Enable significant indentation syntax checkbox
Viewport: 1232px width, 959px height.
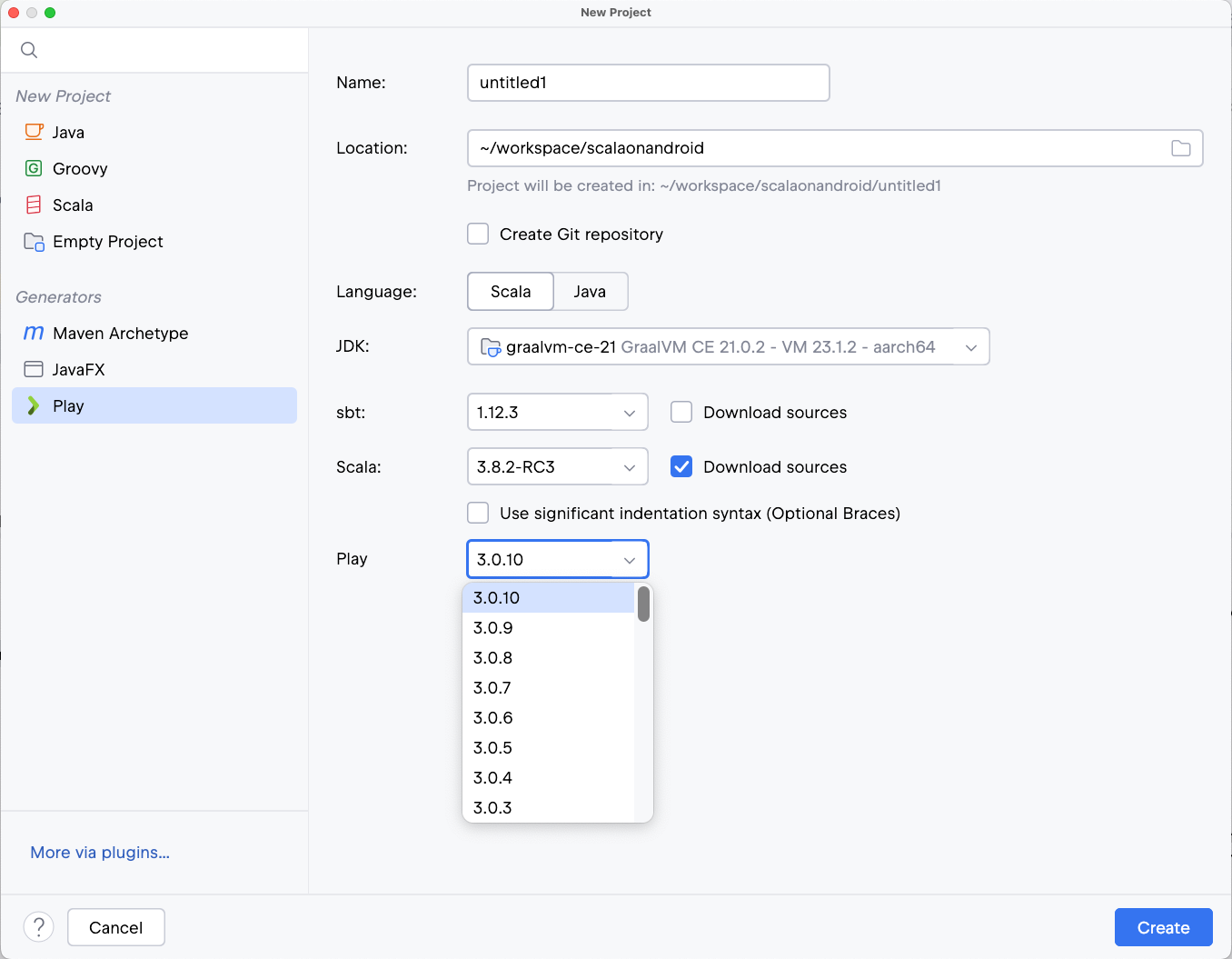click(x=478, y=513)
